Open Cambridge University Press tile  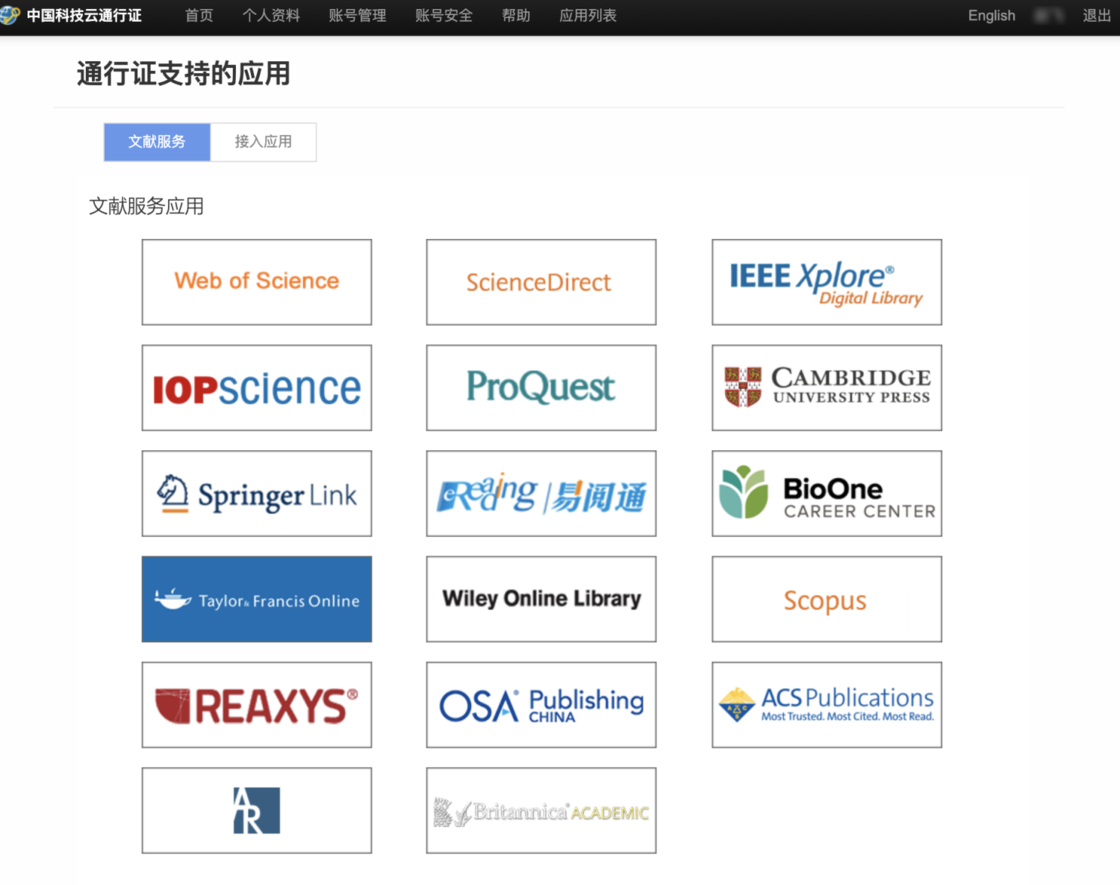pos(826,388)
